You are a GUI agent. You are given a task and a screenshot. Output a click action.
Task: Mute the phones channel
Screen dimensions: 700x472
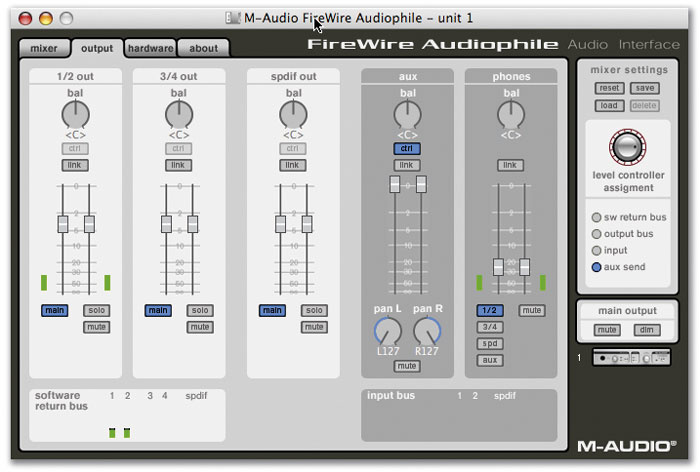pyautogui.click(x=532, y=310)
